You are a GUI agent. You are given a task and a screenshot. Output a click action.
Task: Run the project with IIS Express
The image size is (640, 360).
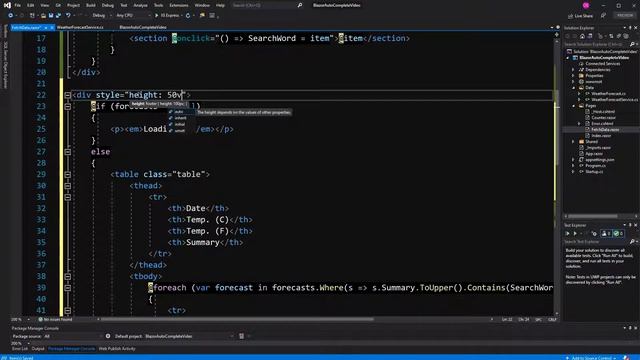click(167, 16)
